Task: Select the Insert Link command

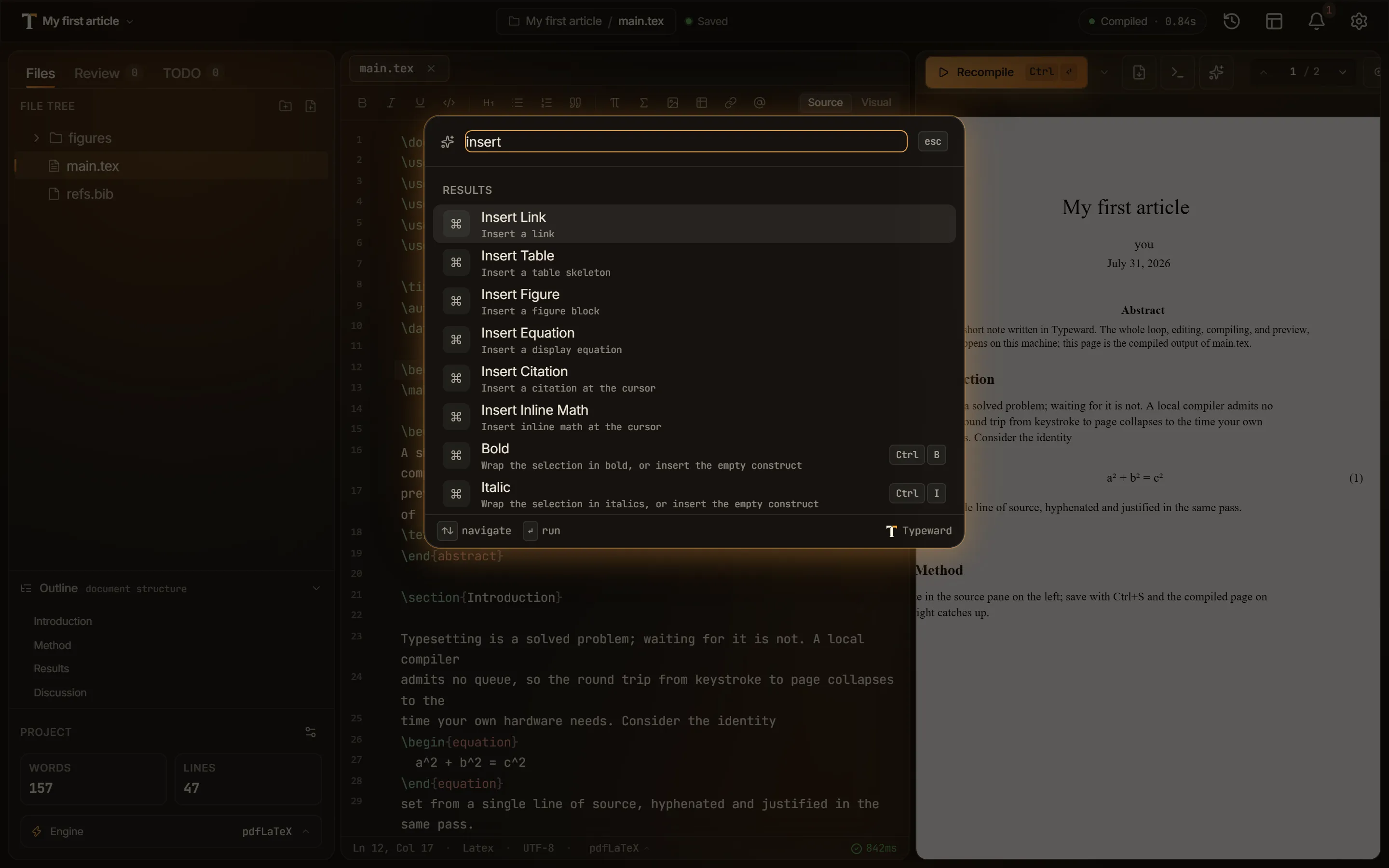Action: pyautogui.click(x=694, y=224)
